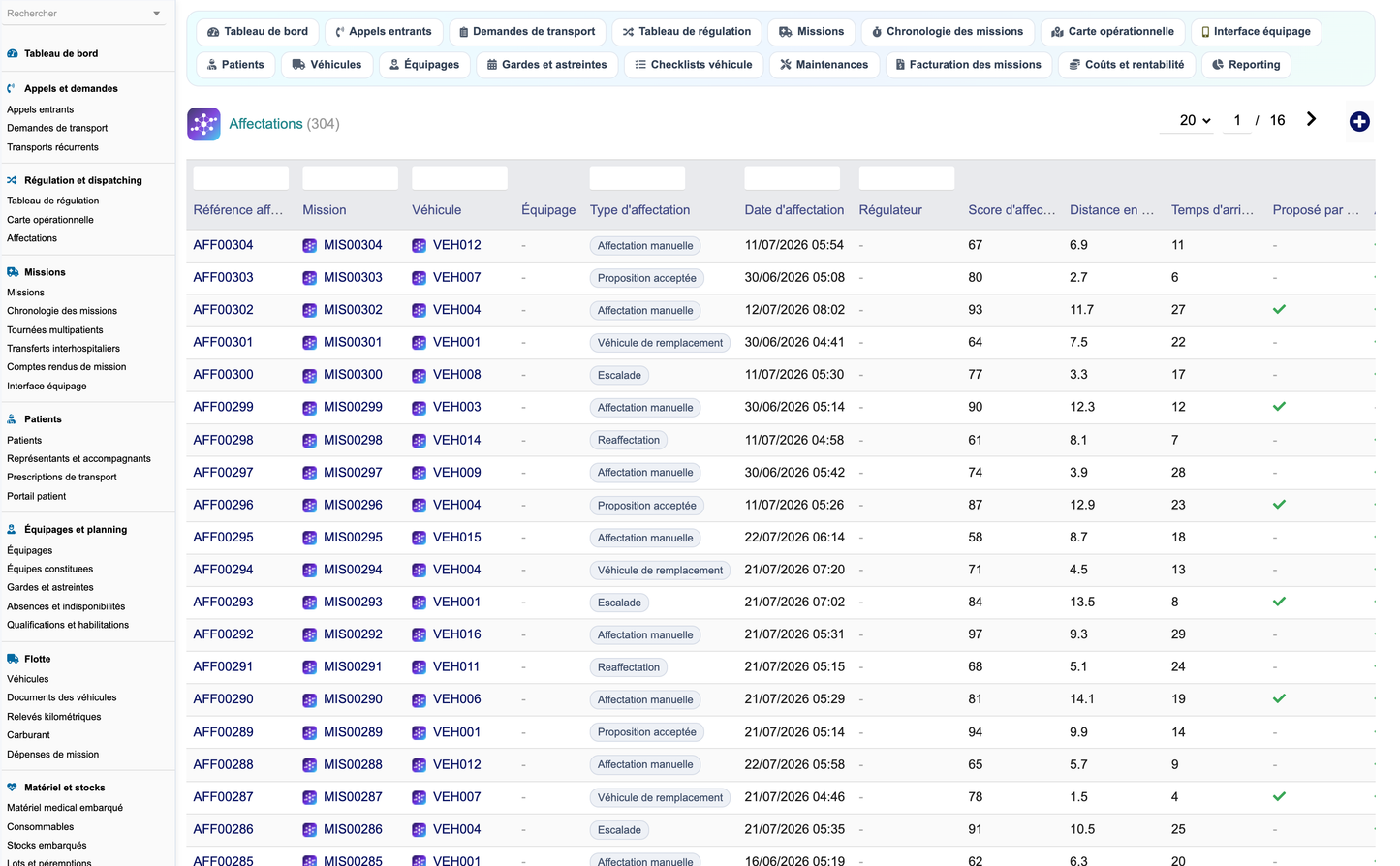
Task: Click the Escalade badge in row AFF00300
Action: coord(619,376)
